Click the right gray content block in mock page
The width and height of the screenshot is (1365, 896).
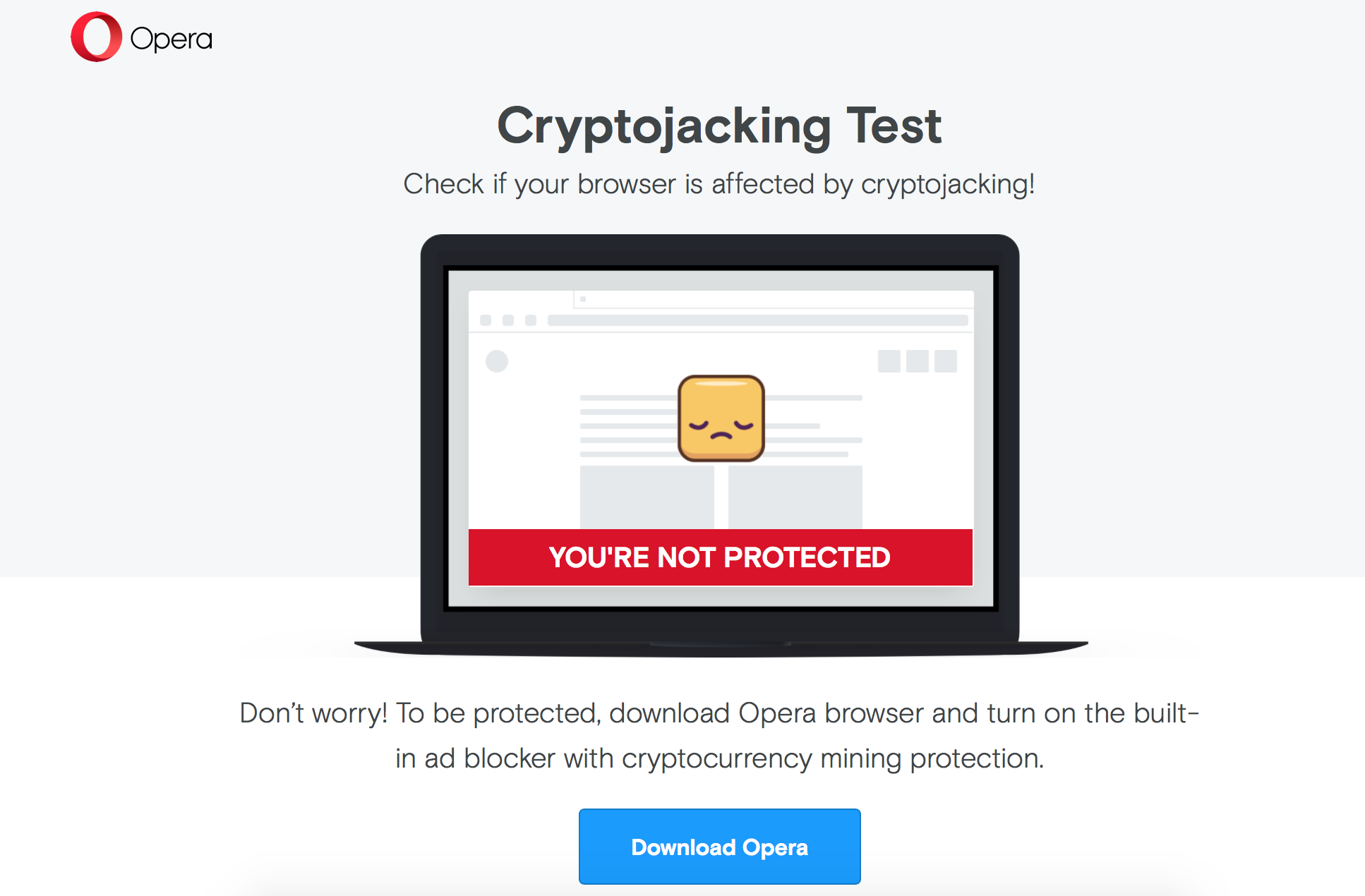click(795, 497)
